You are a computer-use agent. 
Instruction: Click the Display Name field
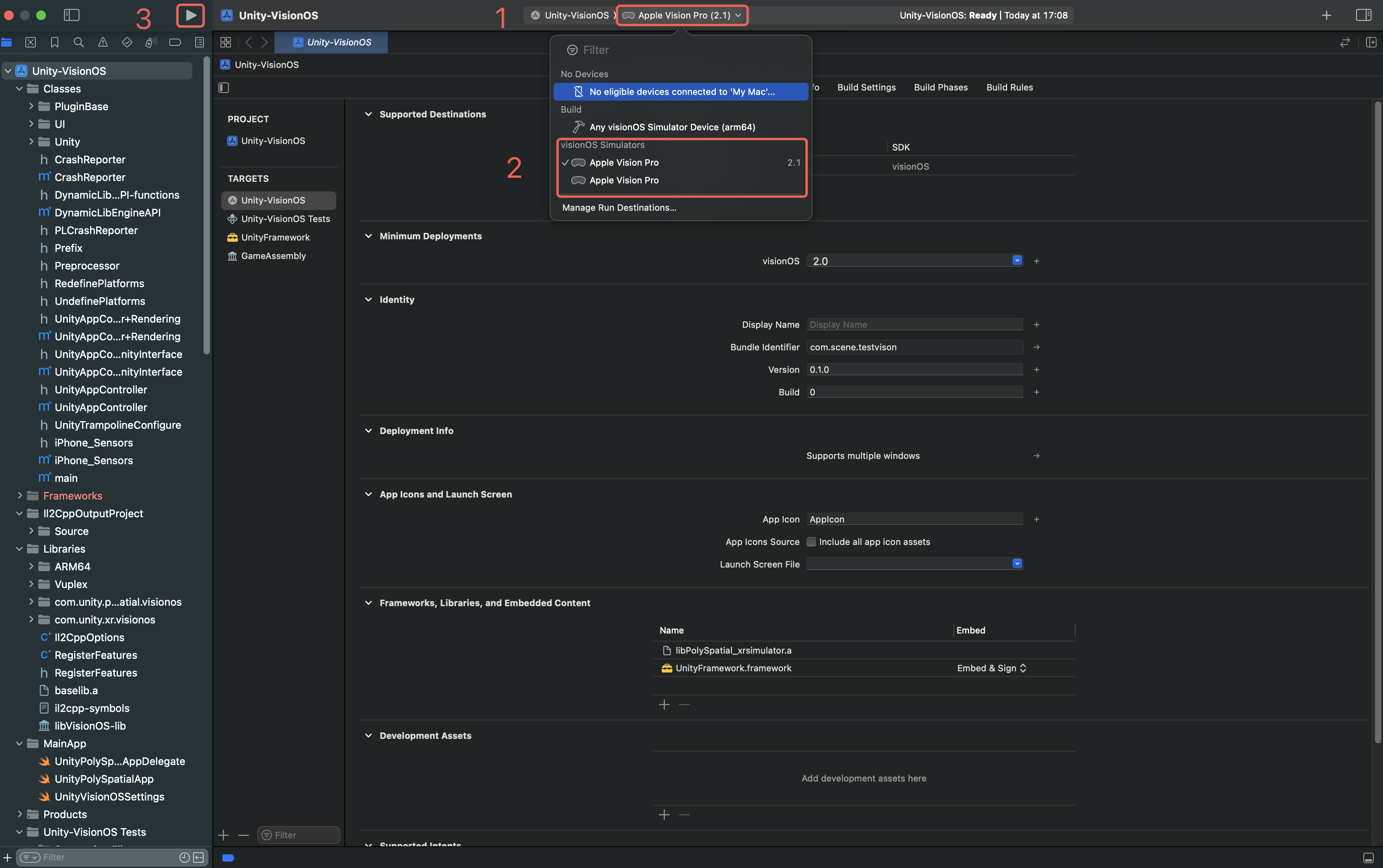[914, 324]
